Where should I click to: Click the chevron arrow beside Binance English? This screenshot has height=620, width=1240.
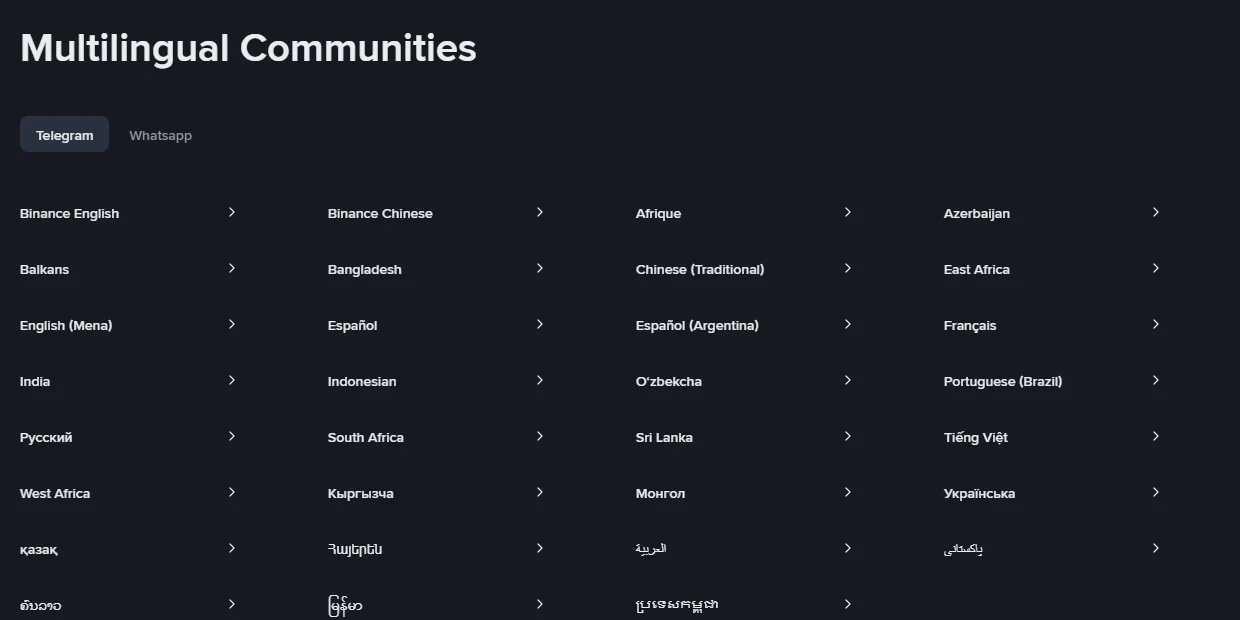pyautogui.click(x=231, y=212)
